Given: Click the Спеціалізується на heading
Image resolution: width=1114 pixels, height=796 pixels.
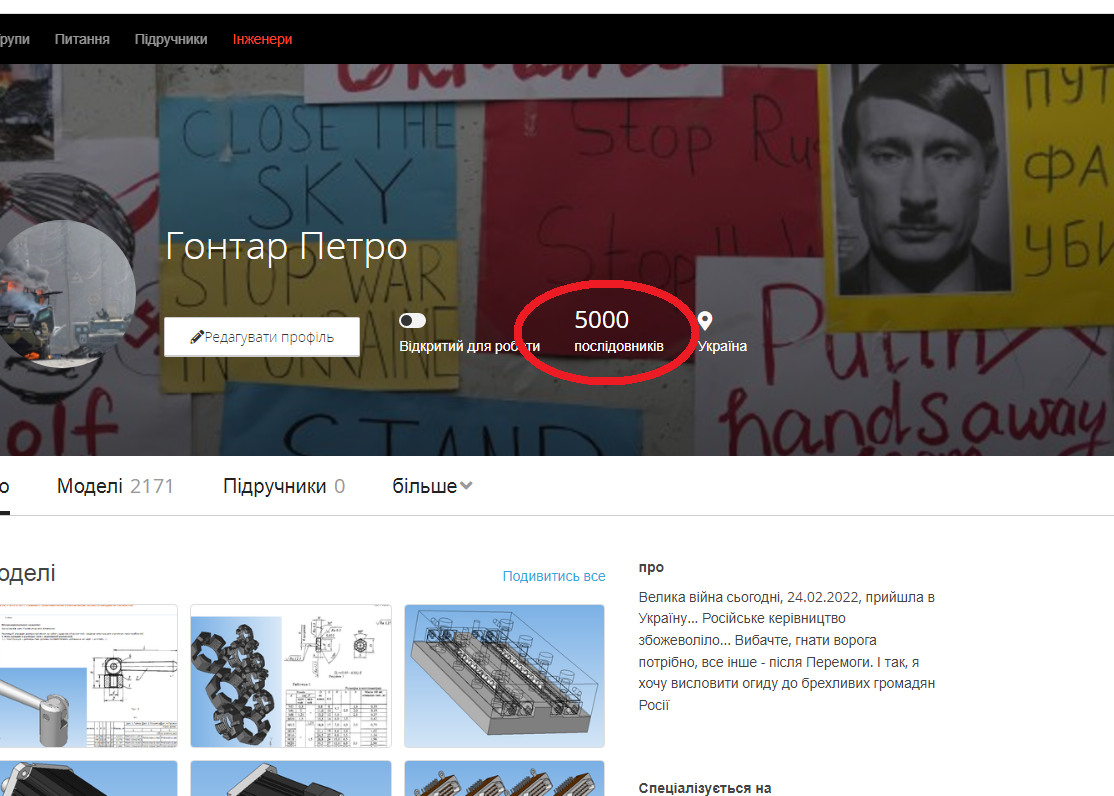Looking at the screenshot, I should (x=705, y=787).
